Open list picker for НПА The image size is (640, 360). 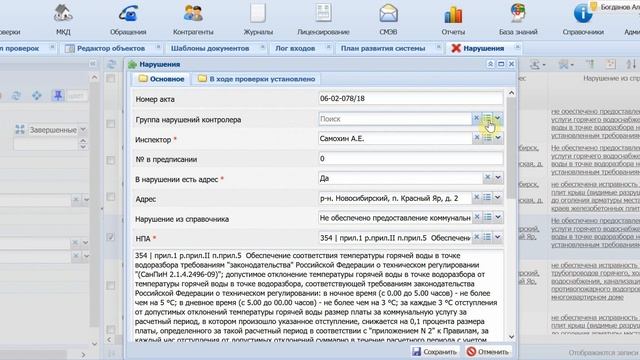pos(487,237)
